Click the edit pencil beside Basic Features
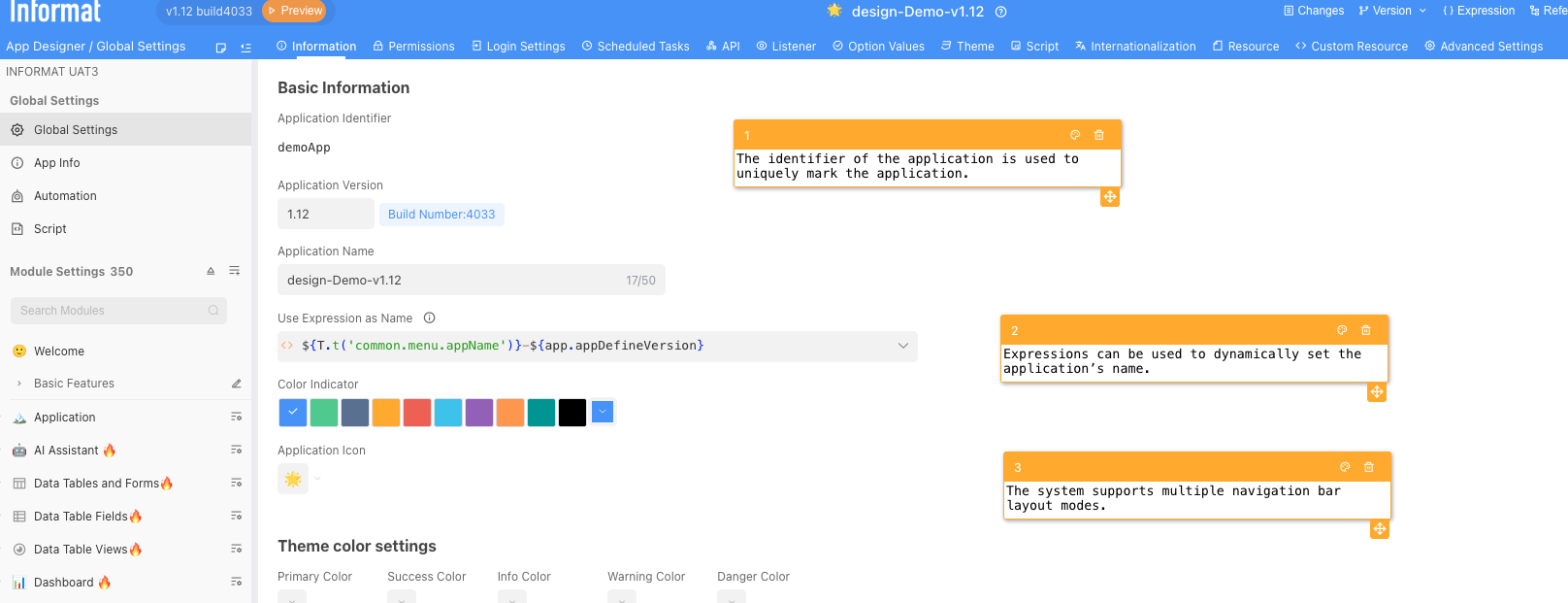Image resolution: width=1568 pixels, height=603 pixels. (236, 384)
